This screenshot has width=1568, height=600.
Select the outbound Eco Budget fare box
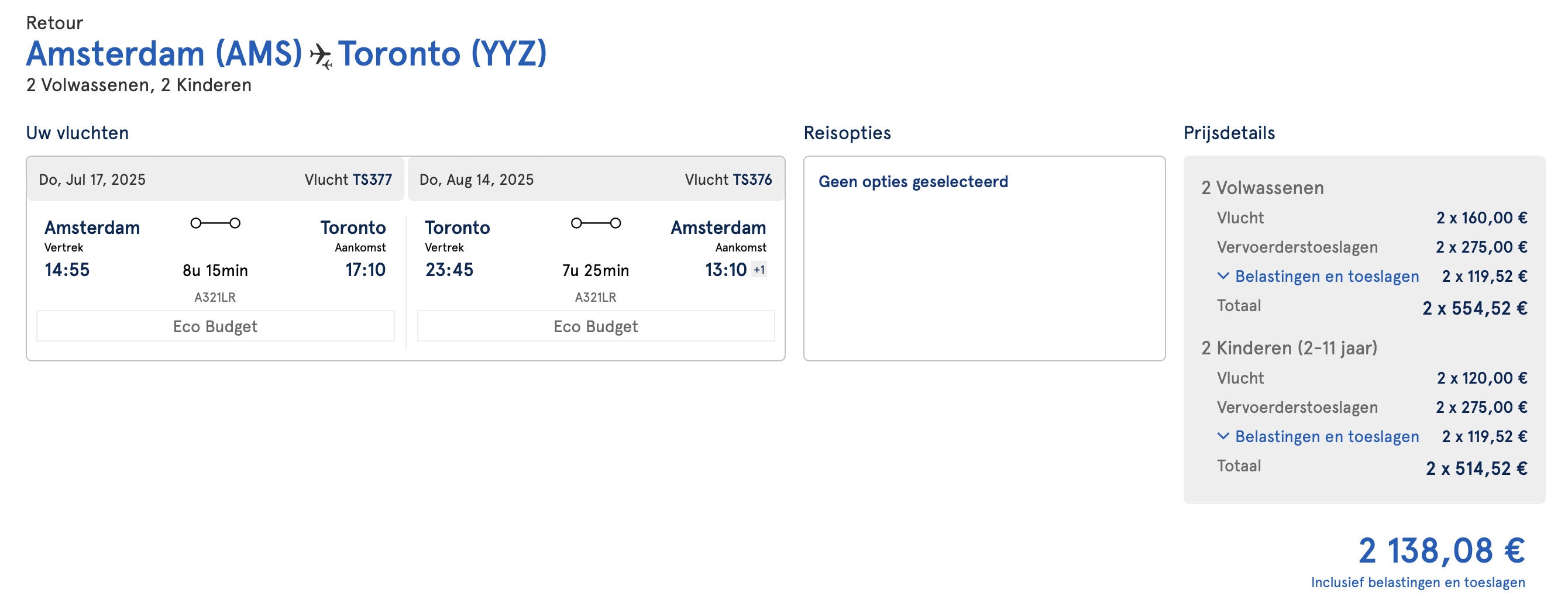[x=215, y=326]
